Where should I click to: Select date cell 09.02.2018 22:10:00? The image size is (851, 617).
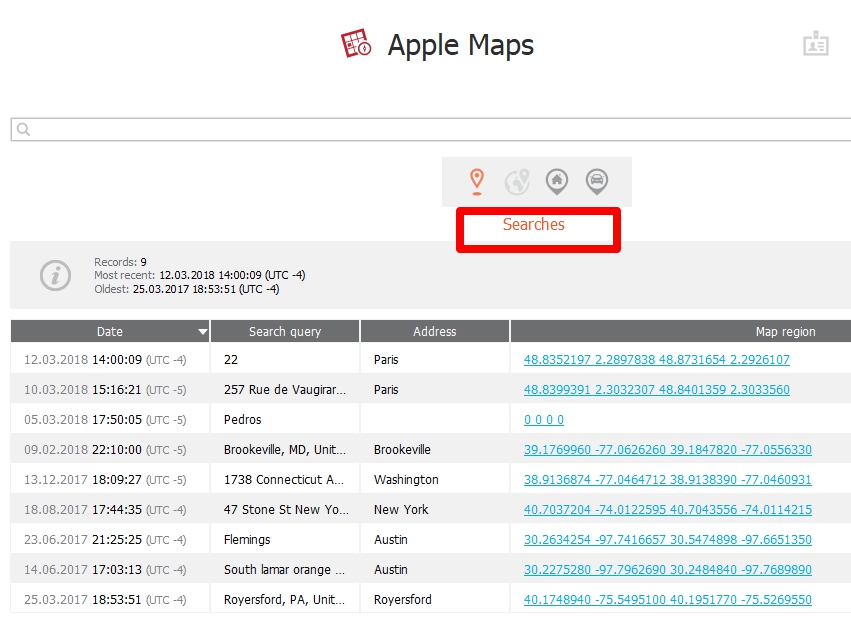[x=110, y=449]
